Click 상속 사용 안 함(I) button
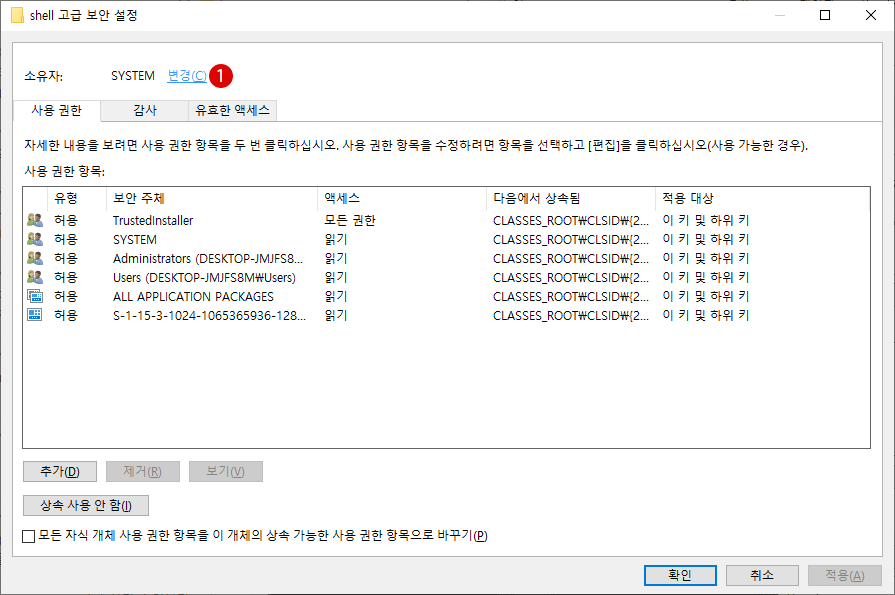 pyautogui.click(x=86, y=505)
